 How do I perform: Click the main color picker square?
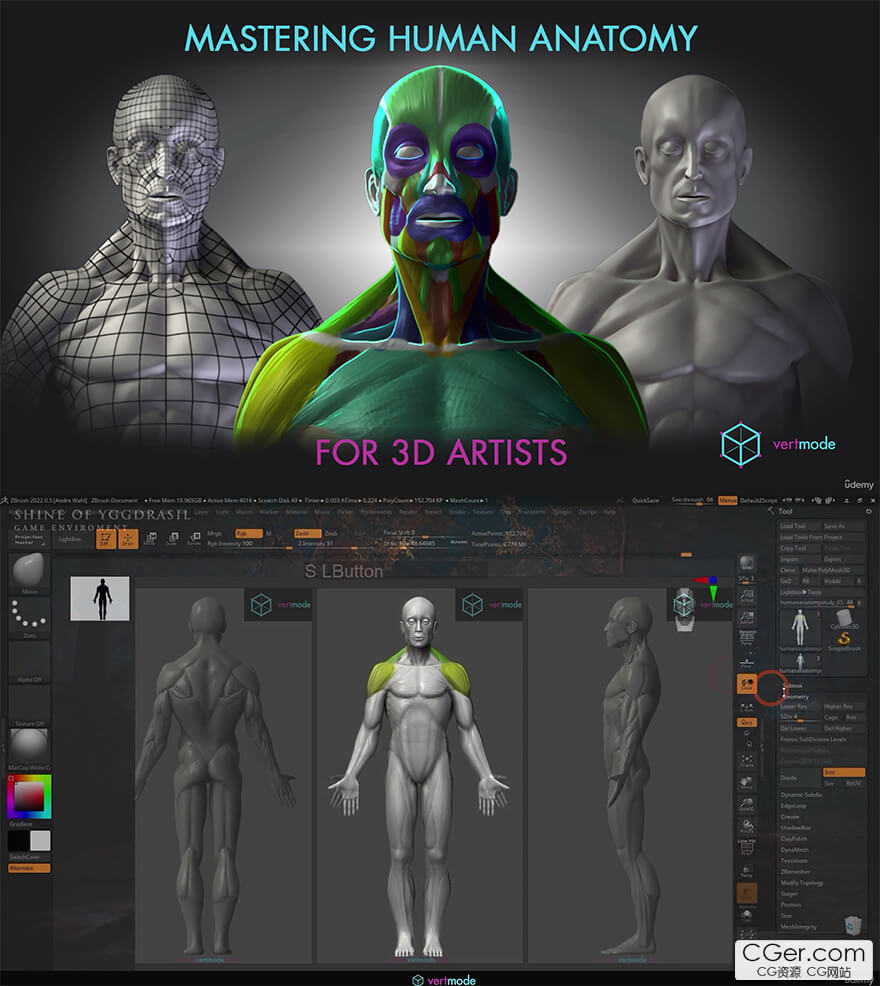point(30,796)
